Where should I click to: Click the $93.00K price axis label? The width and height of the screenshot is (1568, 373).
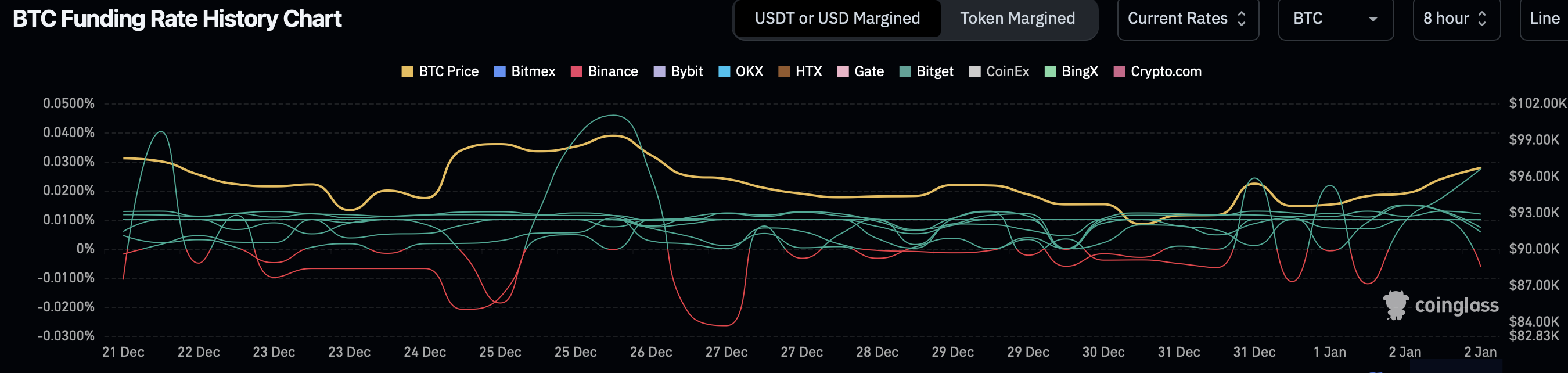(x=1534, y=213)
